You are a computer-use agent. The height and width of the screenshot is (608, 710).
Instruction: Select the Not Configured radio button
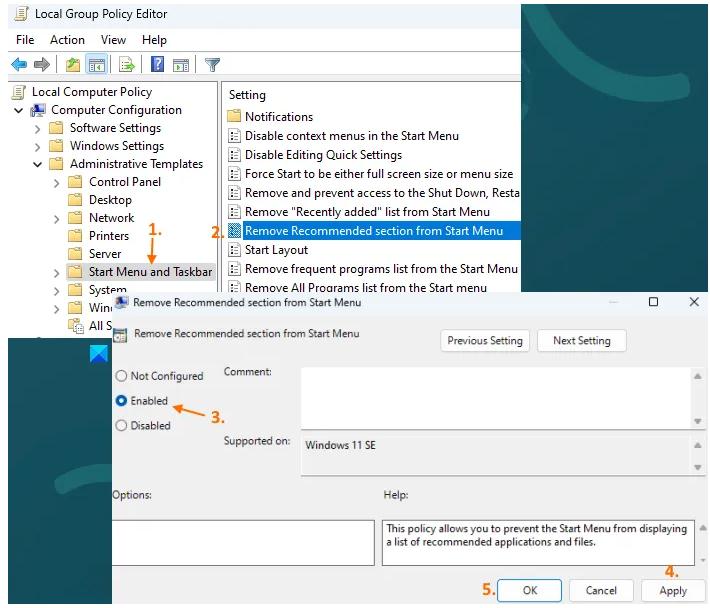[122, 376]
